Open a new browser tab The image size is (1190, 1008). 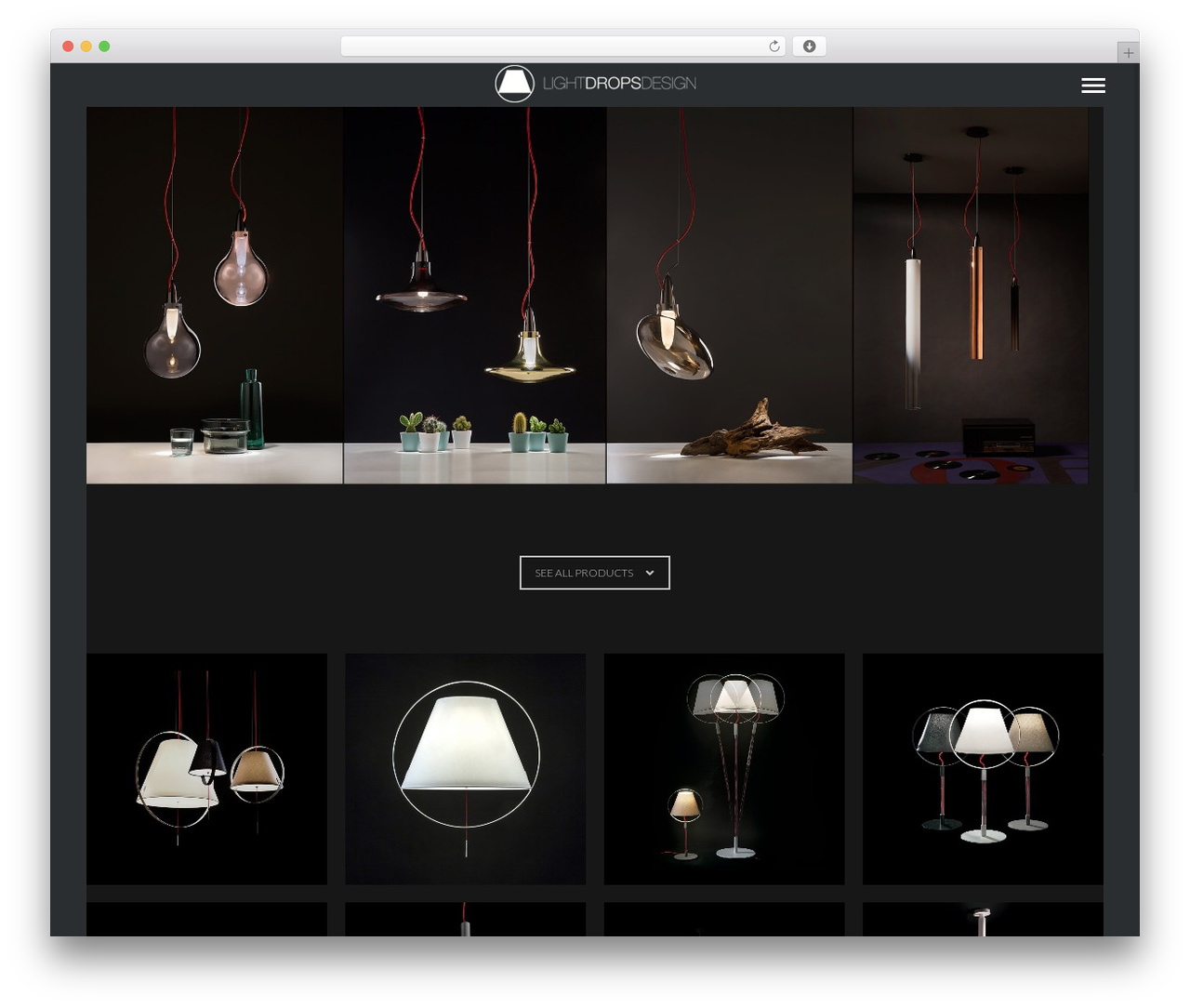pyautogui.click(x=1128, y=53)
